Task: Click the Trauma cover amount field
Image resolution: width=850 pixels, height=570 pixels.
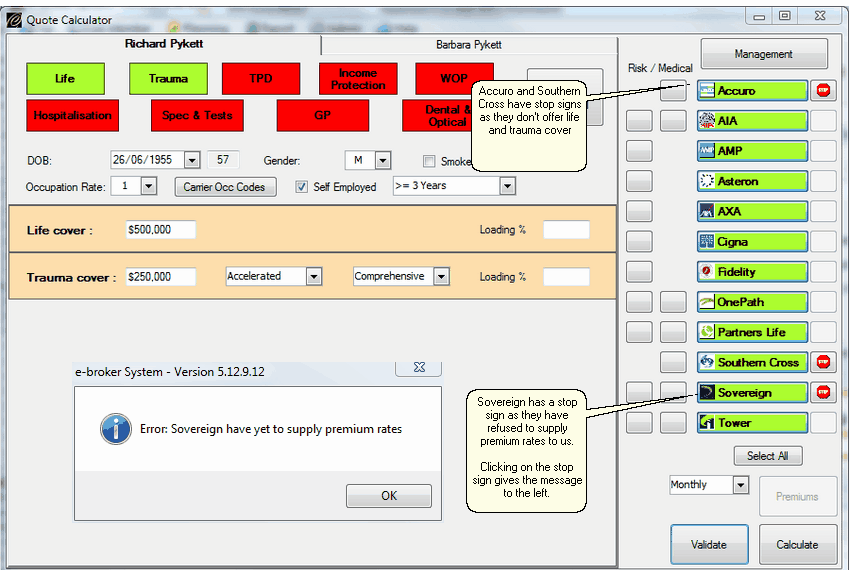Action: point(160,277)
